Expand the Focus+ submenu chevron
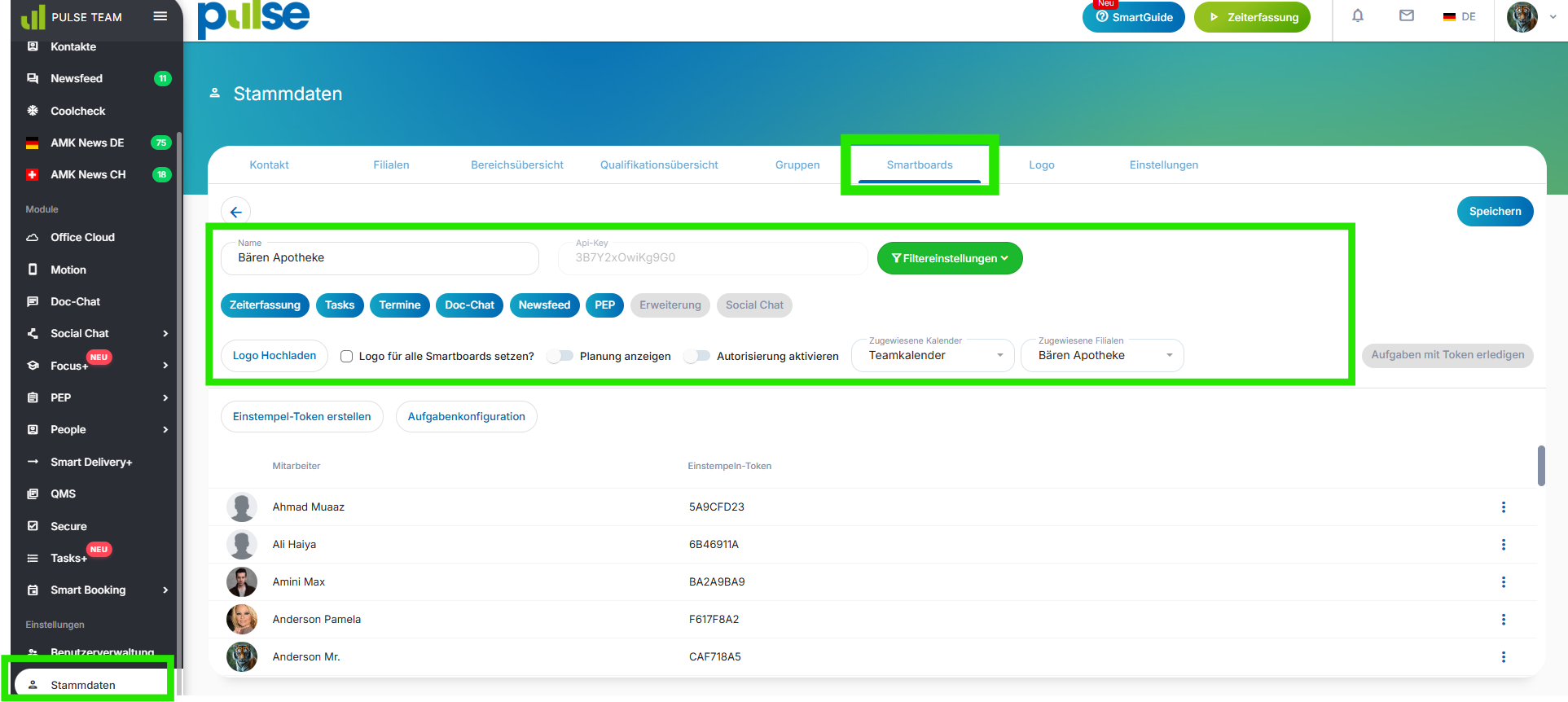1568x702 pixels. click(165, 366)
